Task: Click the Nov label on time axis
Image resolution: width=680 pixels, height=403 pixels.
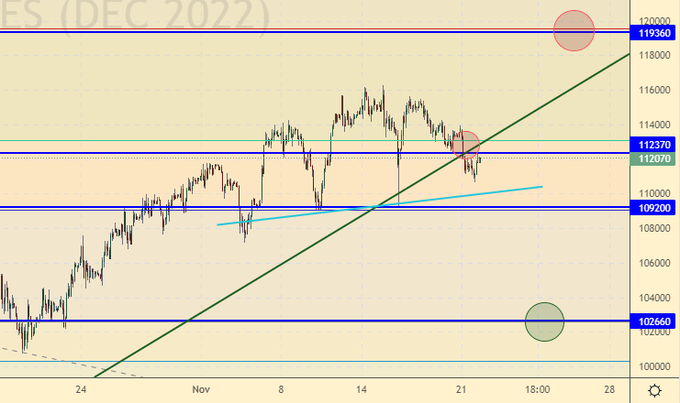Action: (x=201, y=388)
